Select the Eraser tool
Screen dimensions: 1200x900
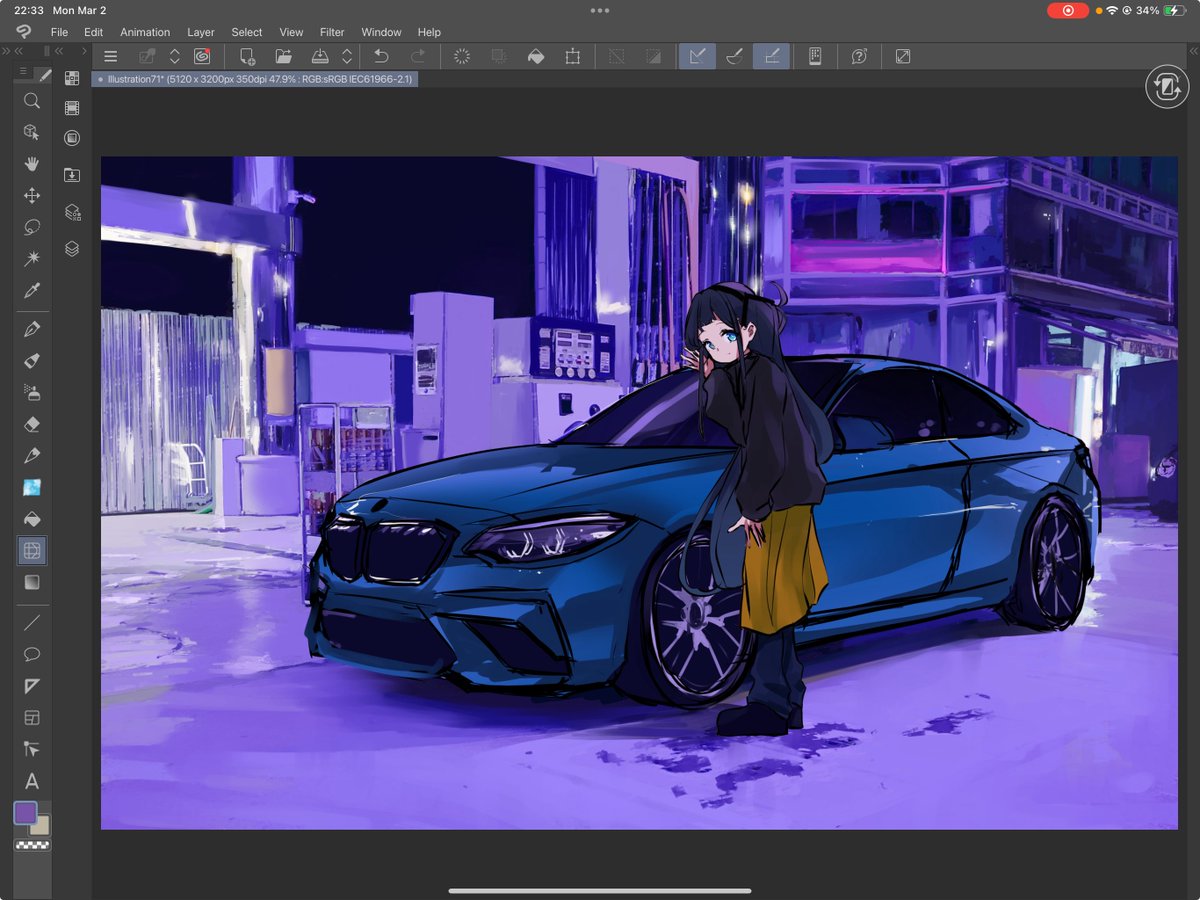tap(32, 424)
